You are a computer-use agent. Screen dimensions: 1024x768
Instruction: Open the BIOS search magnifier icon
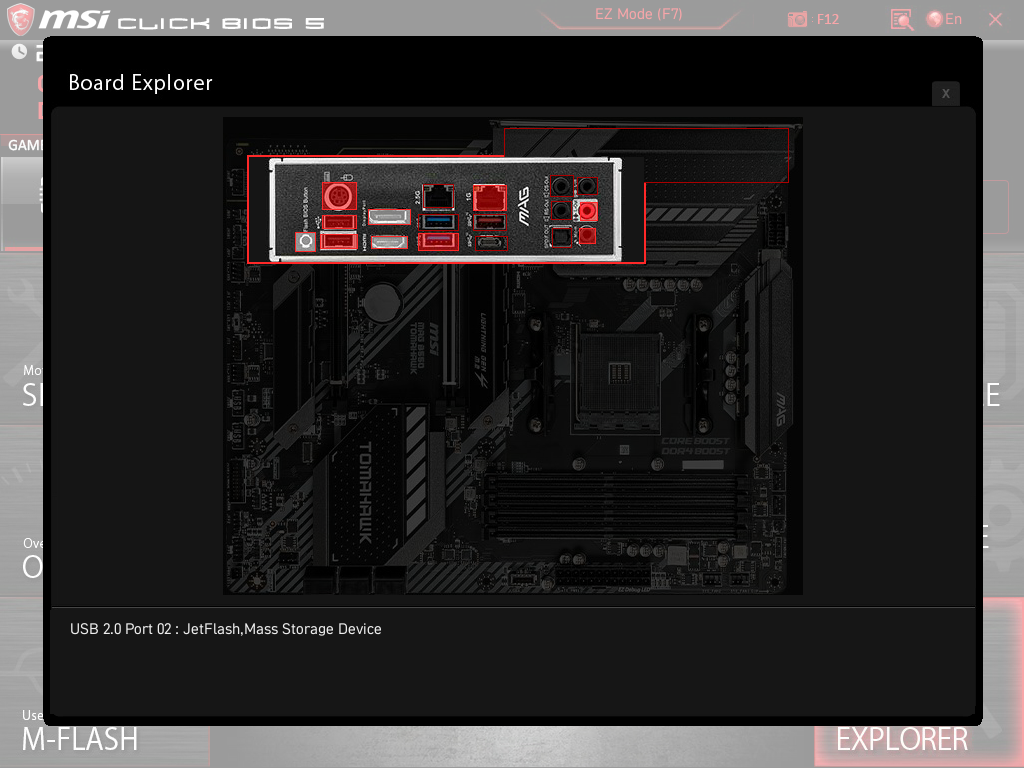pos(902,20)
